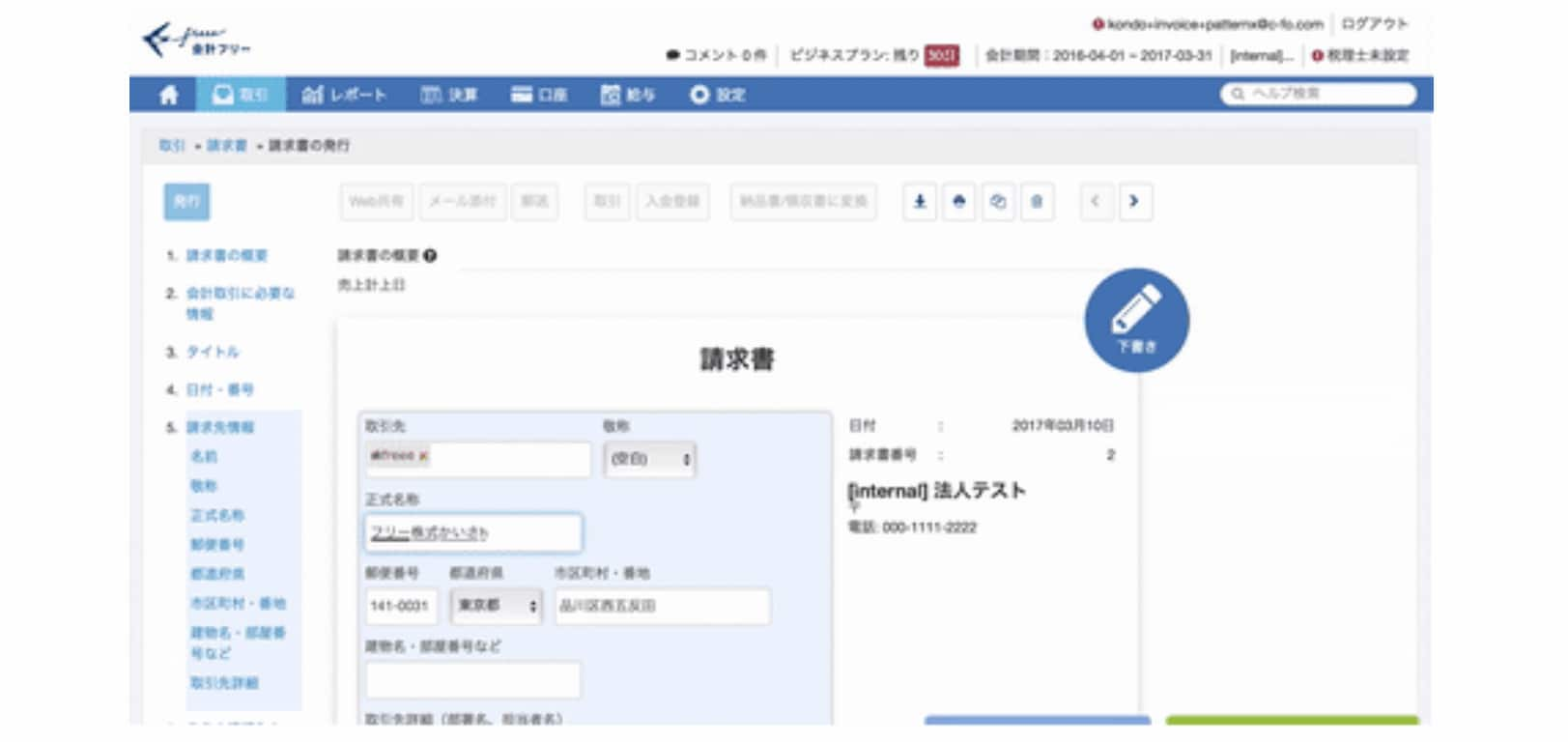
Task: Click the 下書き pencil draft badge
Action: pyautogui.click(x=1137, y=321)
